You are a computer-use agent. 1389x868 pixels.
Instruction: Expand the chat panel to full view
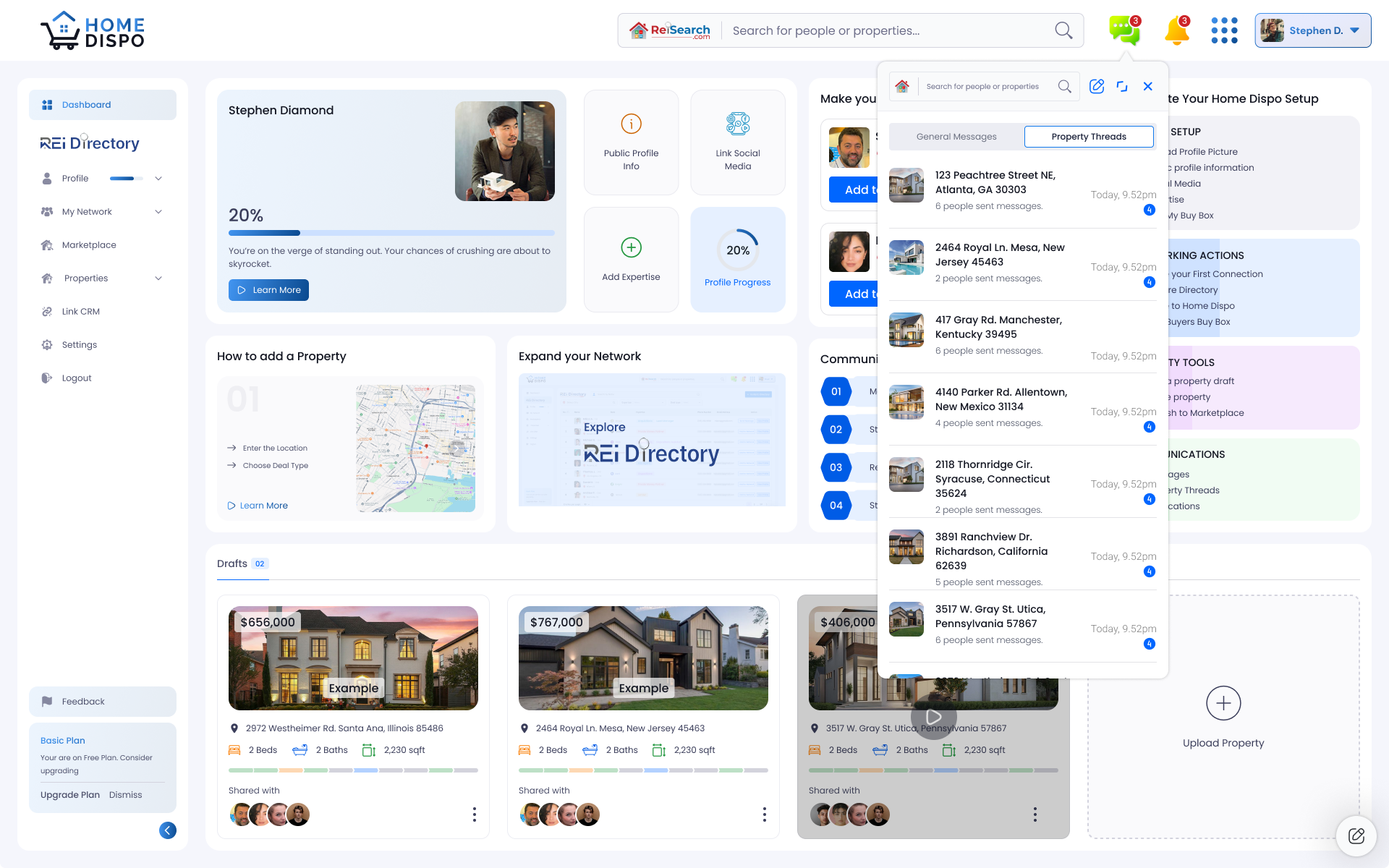(x=1122, y=86)
